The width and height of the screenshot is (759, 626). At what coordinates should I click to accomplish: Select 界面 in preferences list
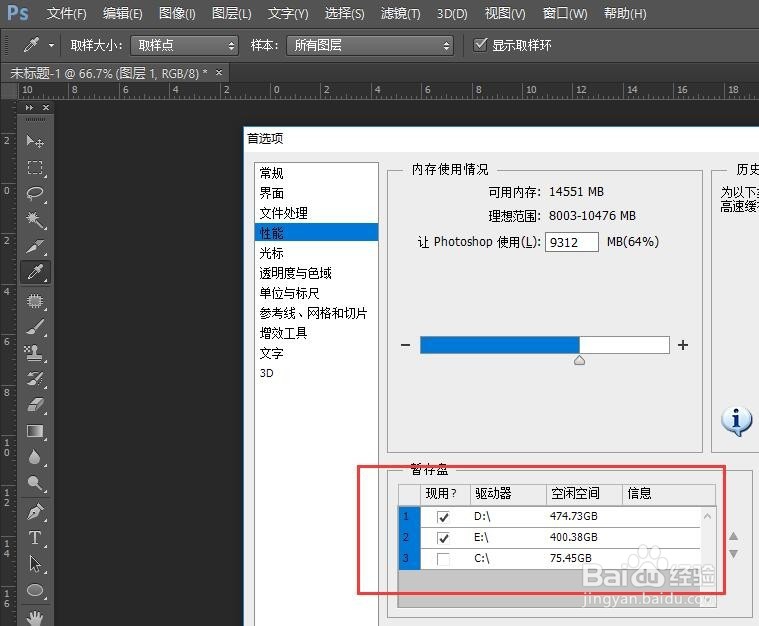(x=316, y=193)
